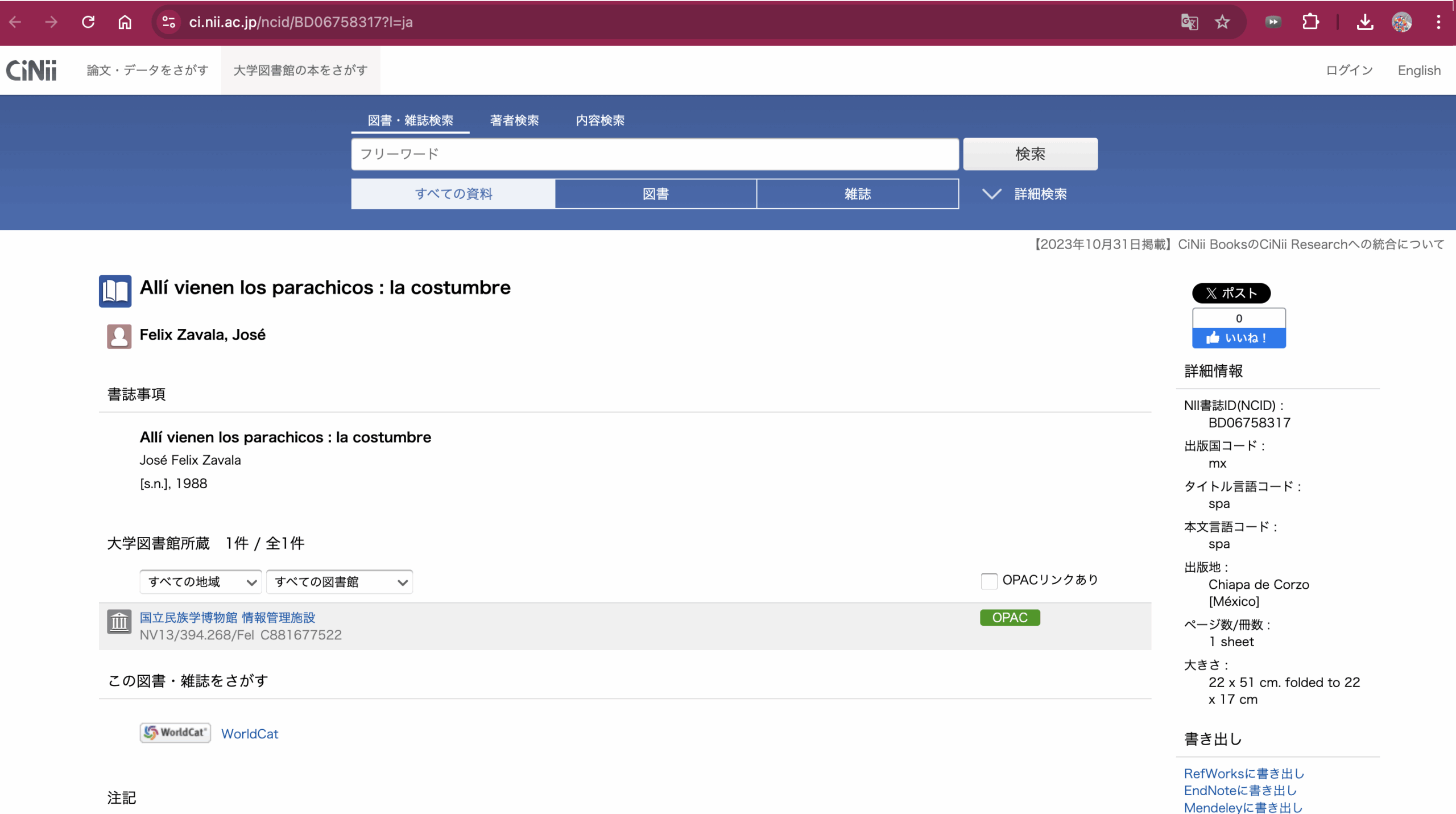The image size is (1456, 814).
Task: Switch to the 著者検索 tab
Action: coord(514,121)
